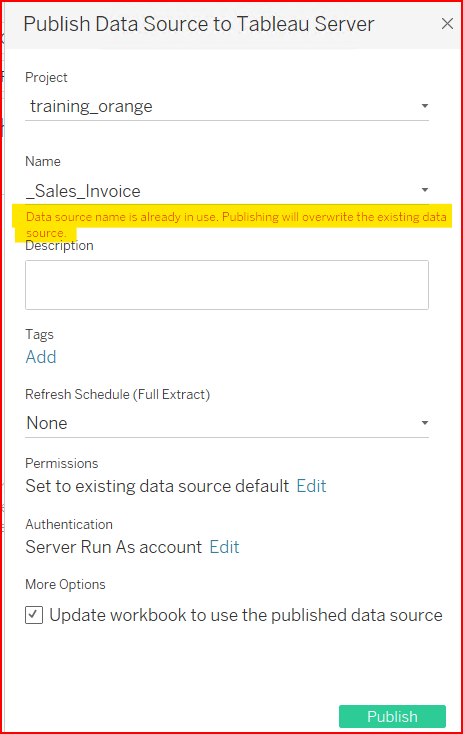Image resolution: width=463 pixels, height=734 pixels.
Task: Edit the Authentication setting
Action: point(224,547)
